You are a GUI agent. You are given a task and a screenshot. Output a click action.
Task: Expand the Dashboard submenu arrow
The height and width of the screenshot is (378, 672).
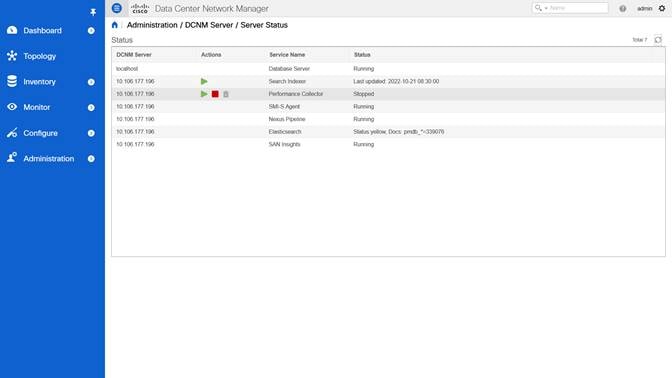tap(91, 30)
